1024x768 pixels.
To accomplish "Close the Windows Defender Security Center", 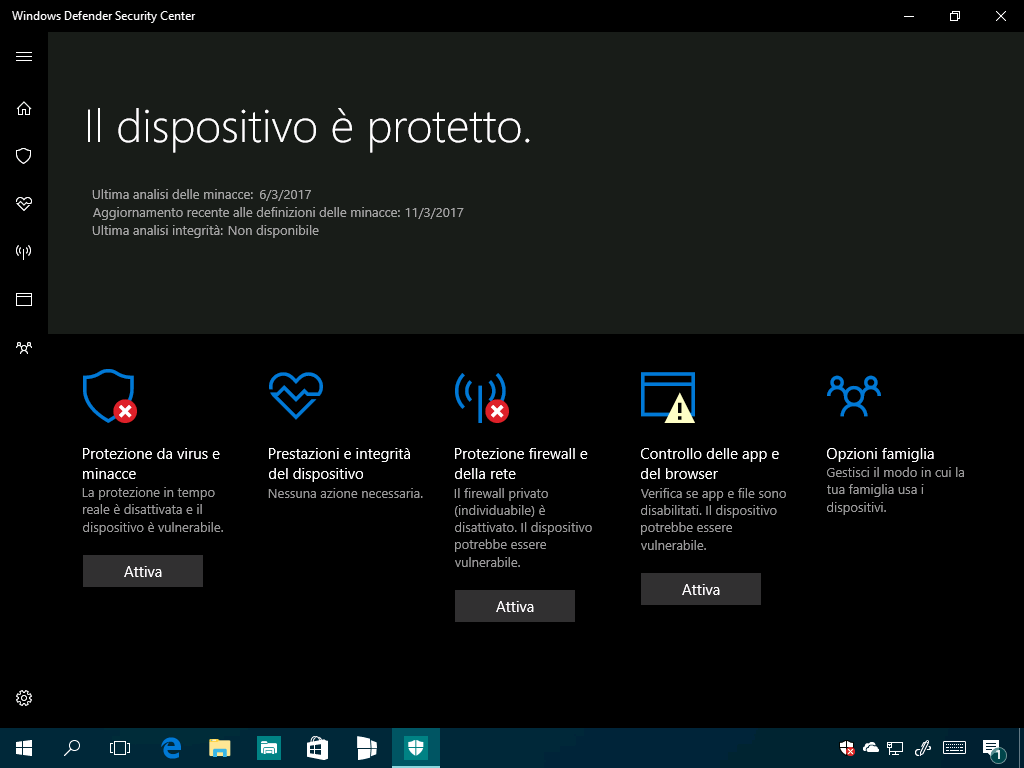I will pyautogui.click(x=1000, y=16).
